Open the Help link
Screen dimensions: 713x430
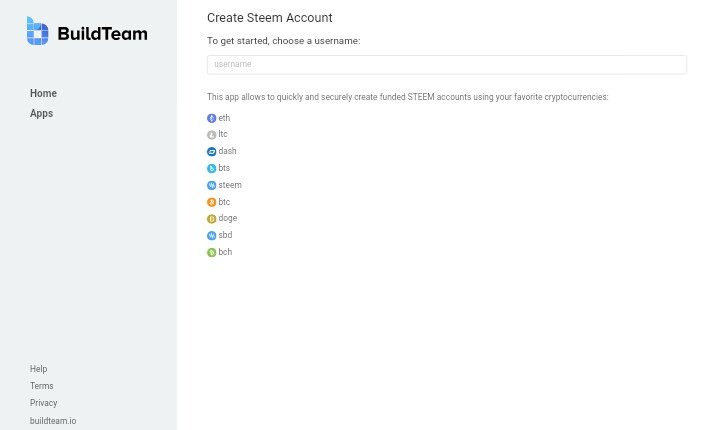39,369
